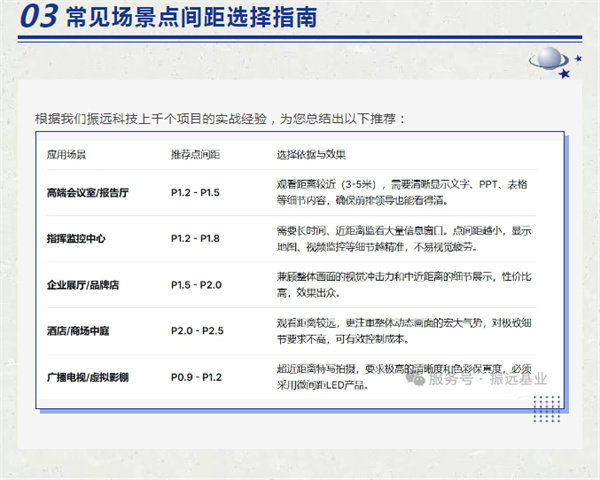600x480 pixels.
Task: Select the 企业展厅/品牌店 row label
Action: [86, 284]
